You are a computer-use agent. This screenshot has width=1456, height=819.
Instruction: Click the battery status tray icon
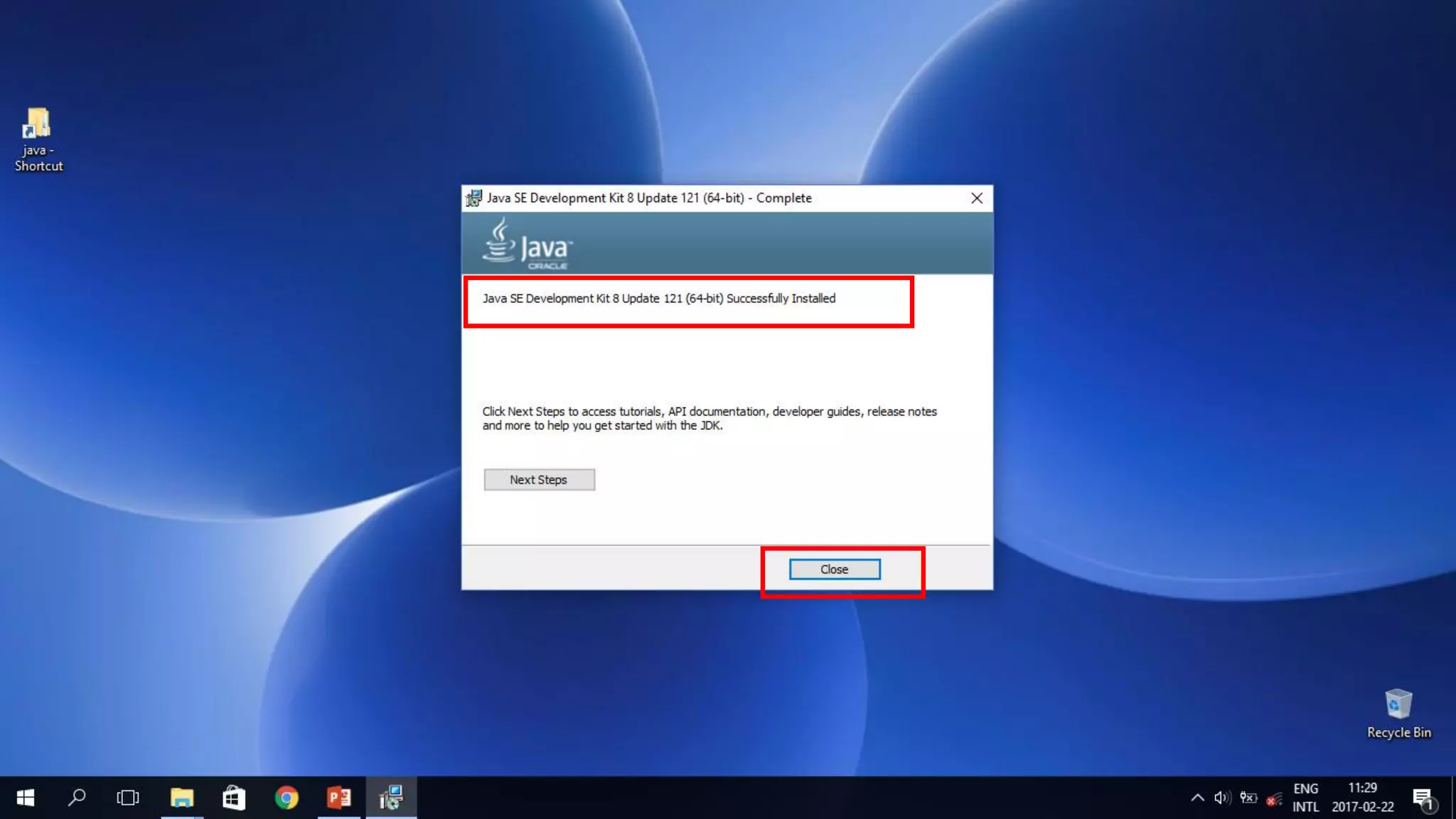pyautogui.click(x=1248, y=798)
